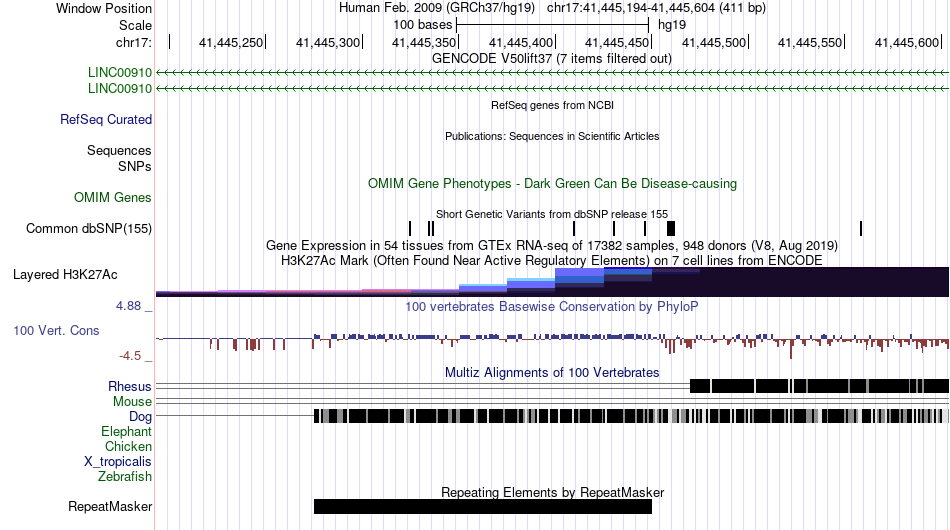Select the rightmost Common dbSNP variant marker
Screen dimensions: 950x530
pyautogui.click(x=861, y=228)
